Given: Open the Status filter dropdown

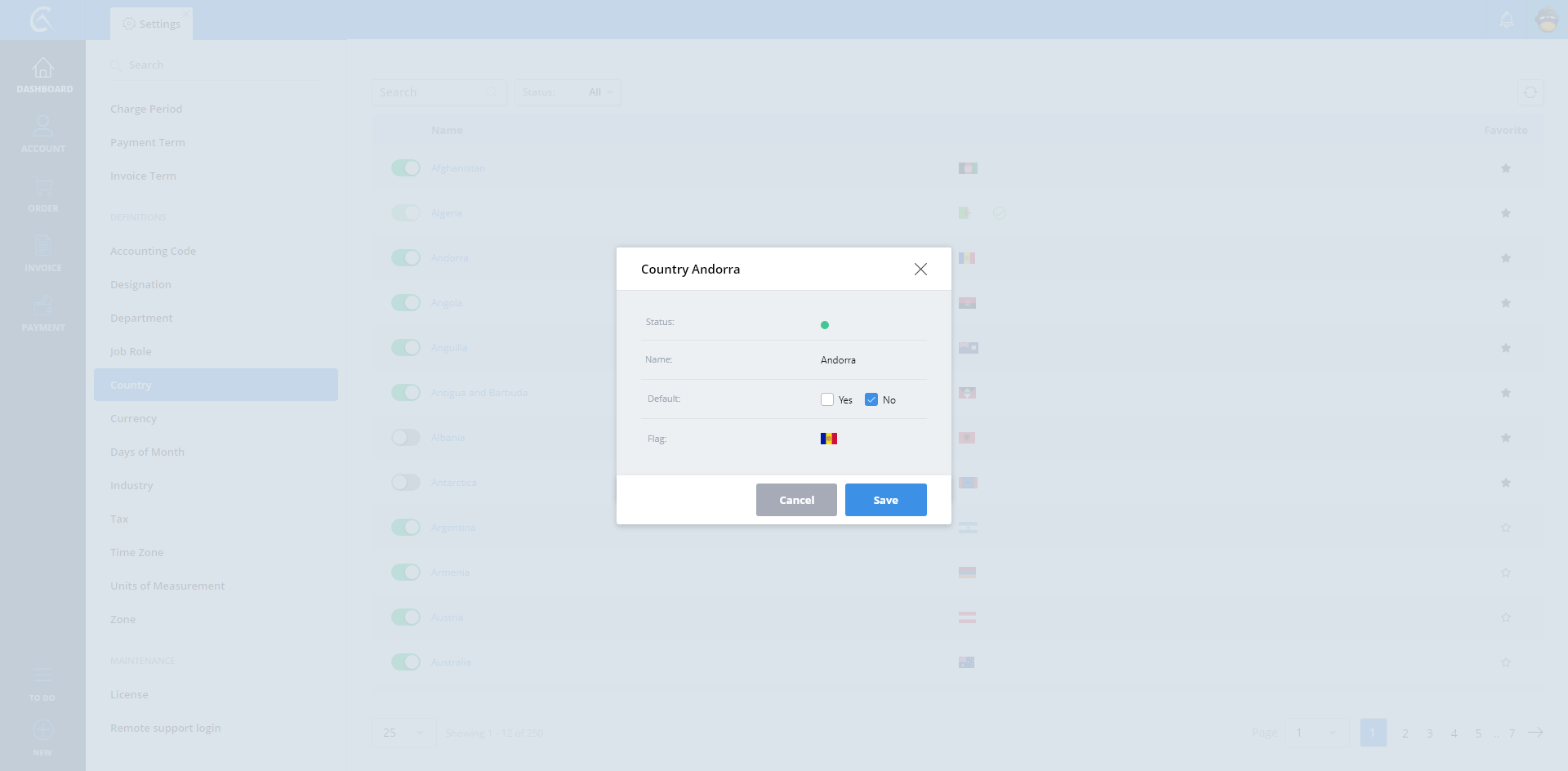Looking at the screenshot, I should pyautogui.click(x=568, y=92).
